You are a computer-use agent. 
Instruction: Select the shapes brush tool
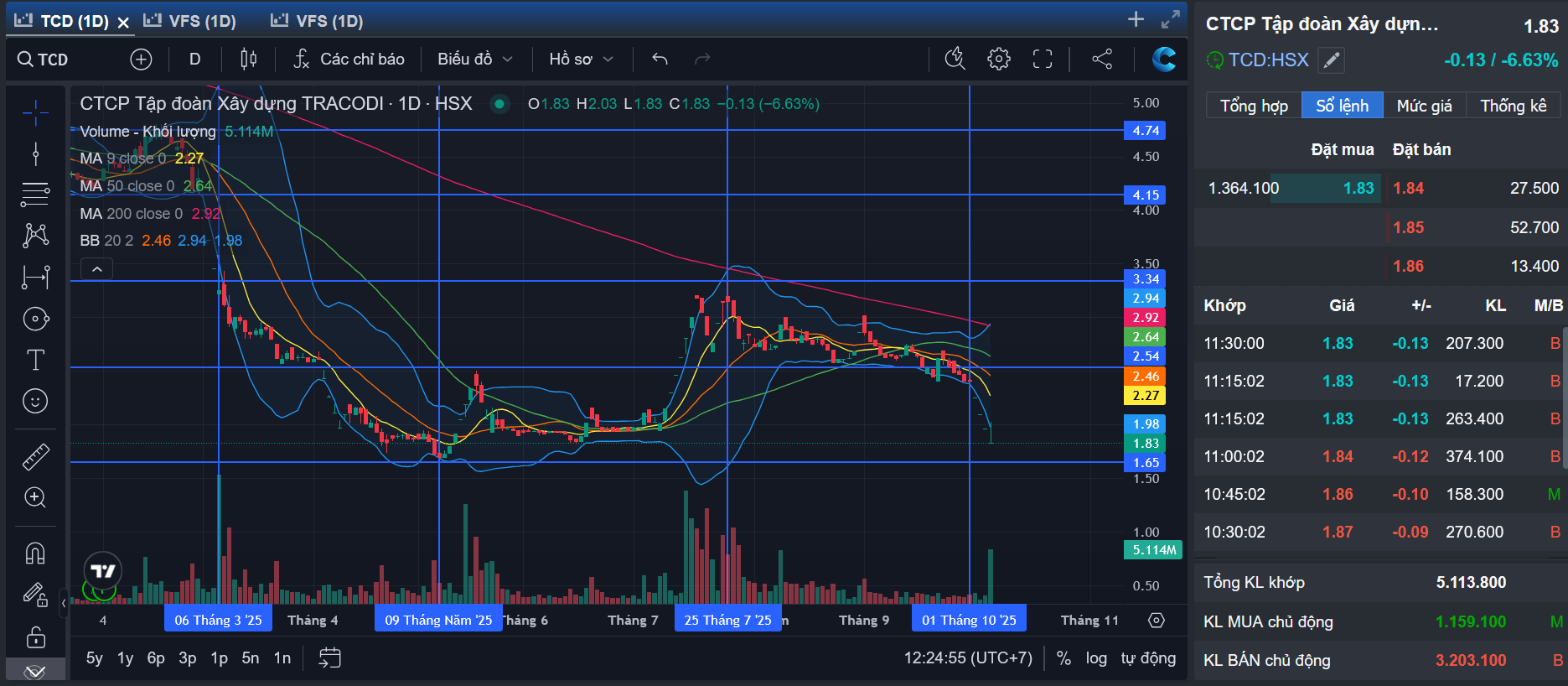point(35,319)
